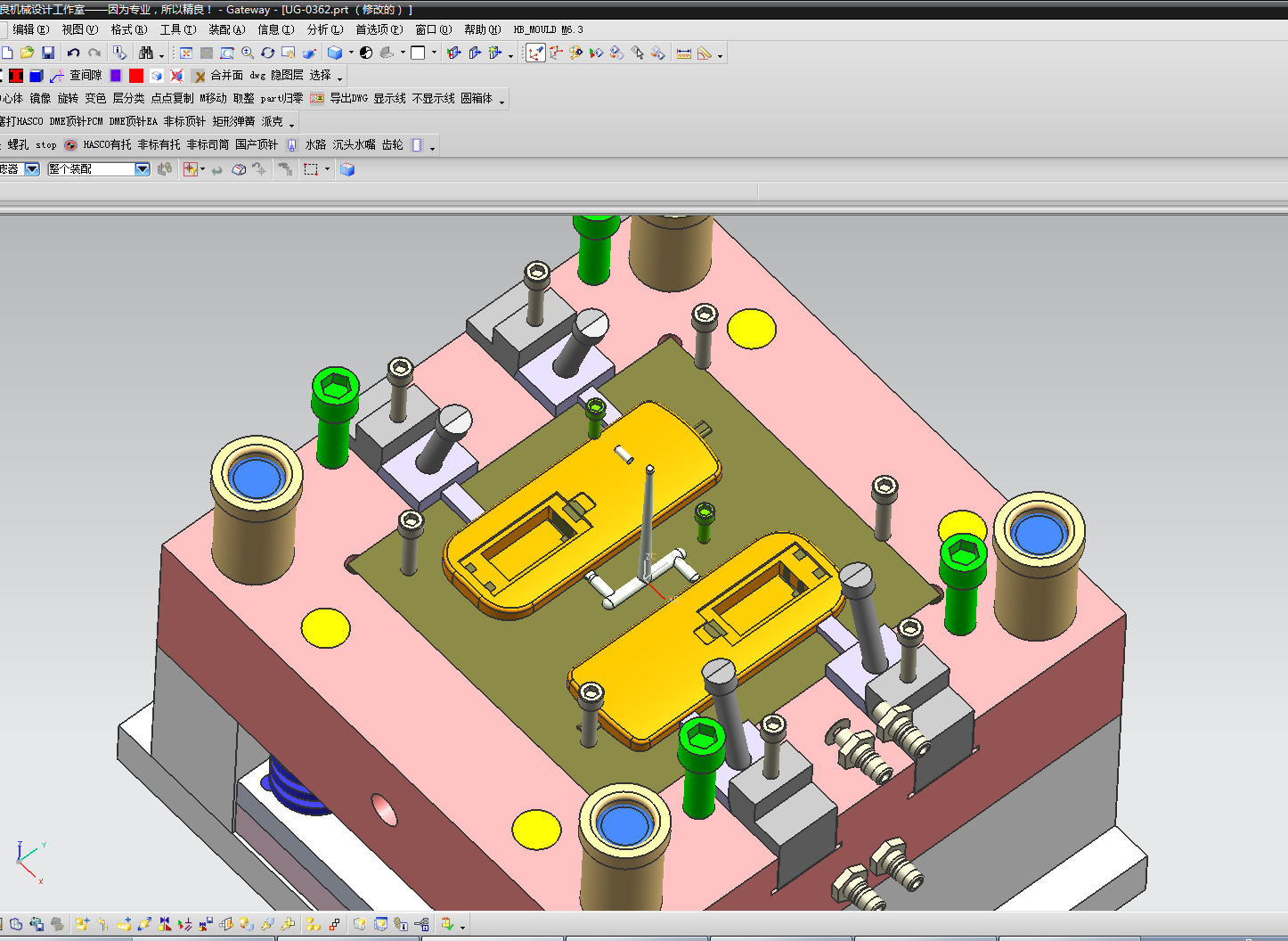Open the 装配(A) menu
The width and height of the screenshot is (1288, 941).
[227, 29]
